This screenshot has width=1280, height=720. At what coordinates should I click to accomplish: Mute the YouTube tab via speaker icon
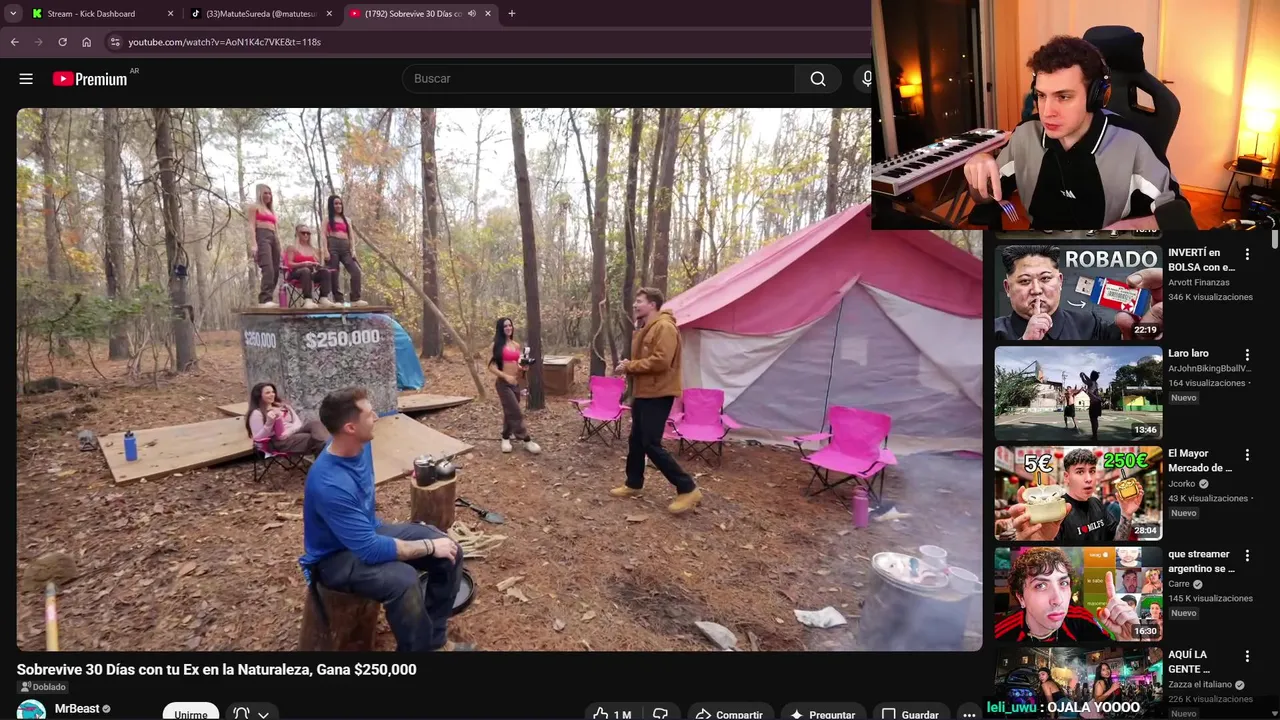tap(471, 14)
